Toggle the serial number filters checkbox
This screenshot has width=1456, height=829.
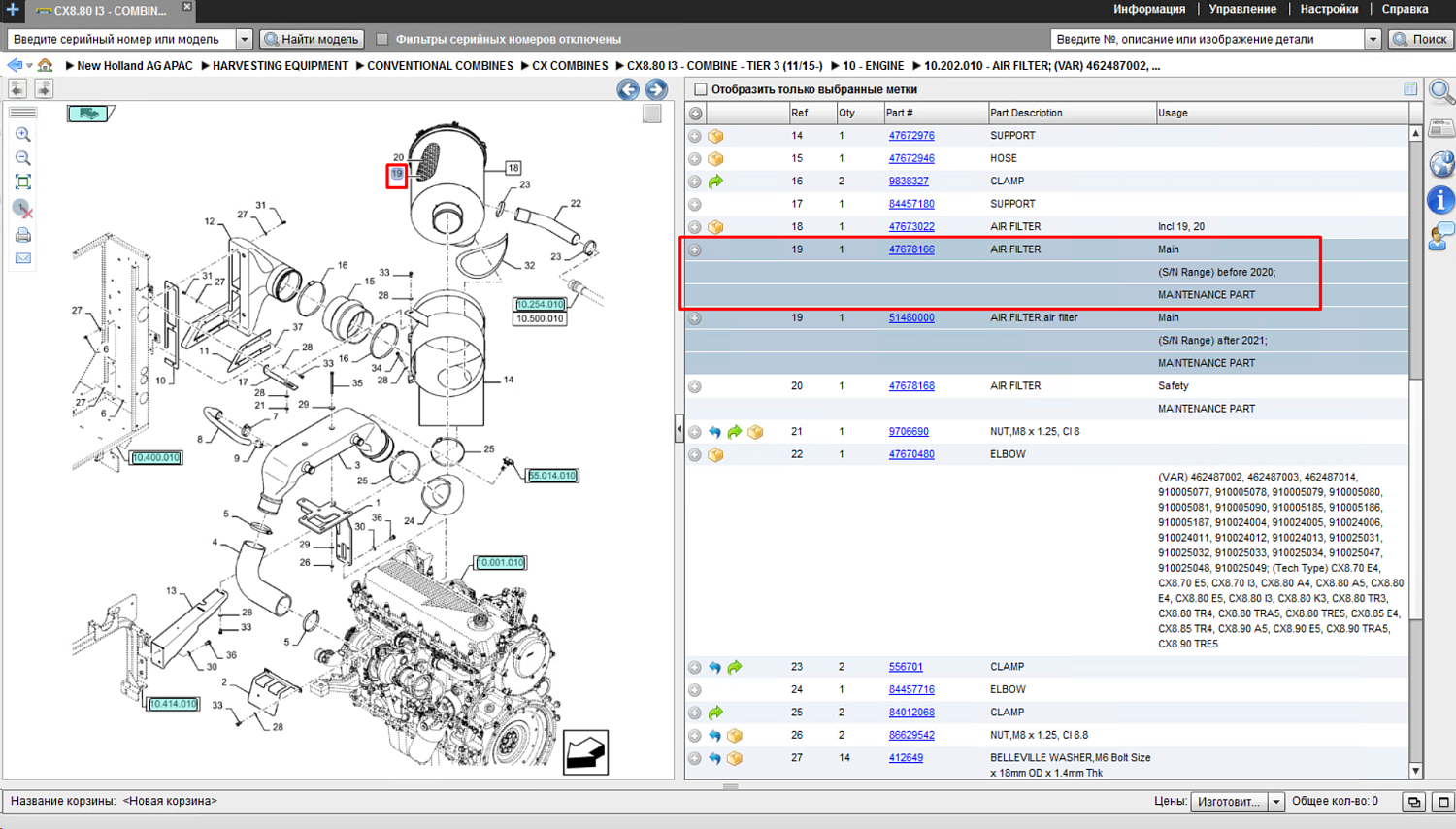coord(382,40)
